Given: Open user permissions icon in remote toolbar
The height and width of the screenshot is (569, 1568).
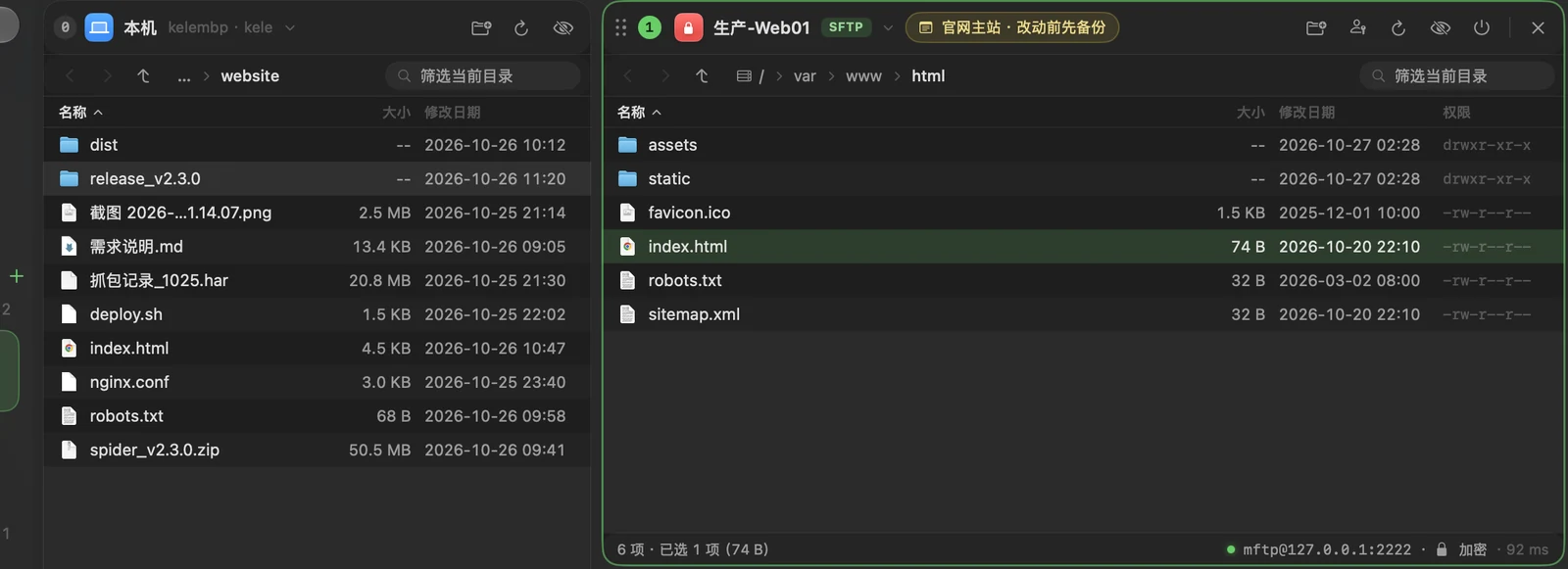Looking at the screenshot, I should 1358,27.
